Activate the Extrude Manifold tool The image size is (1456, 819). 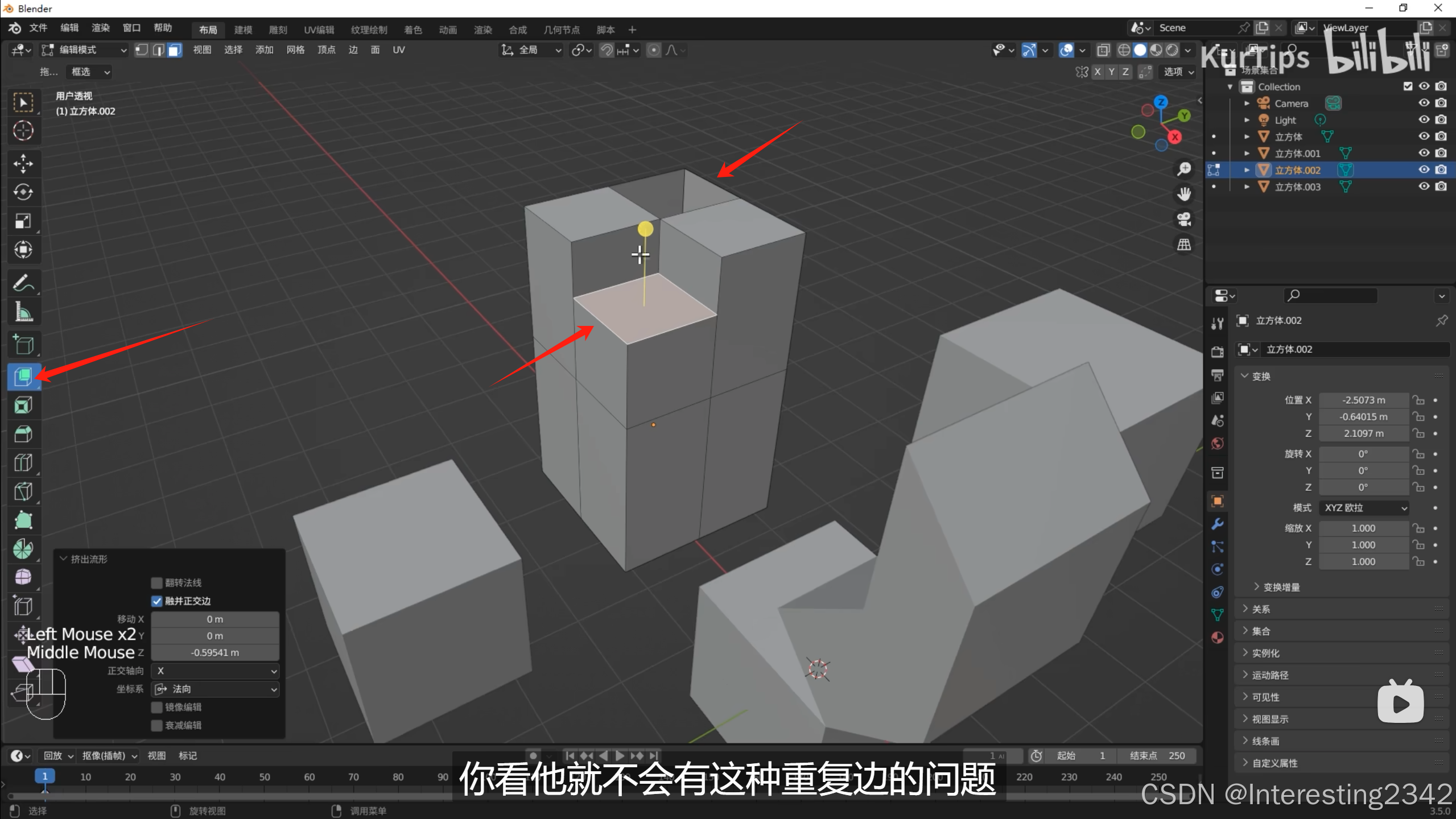(23, 376)
